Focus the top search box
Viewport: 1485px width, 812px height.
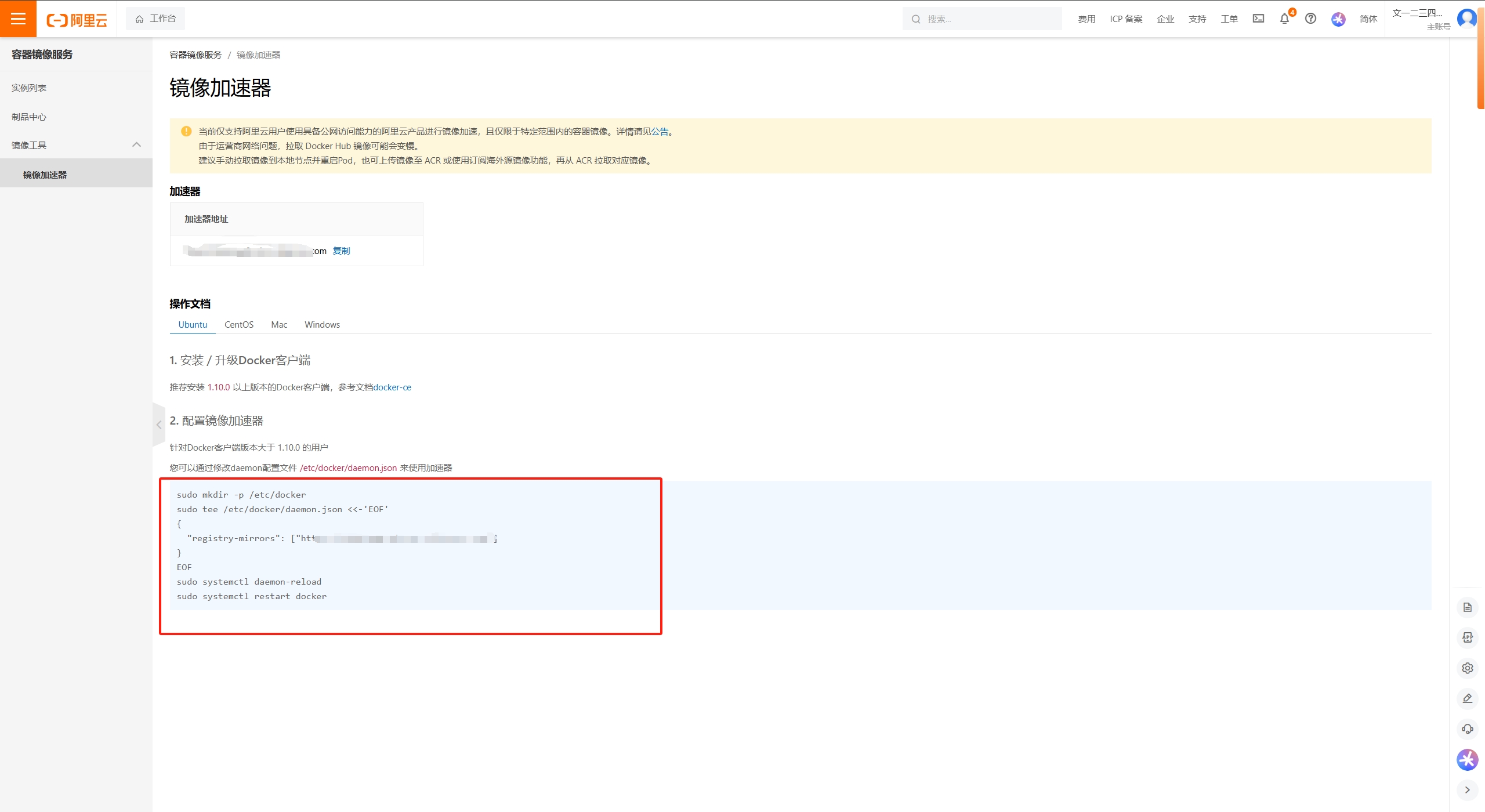(x=982, y=19)
